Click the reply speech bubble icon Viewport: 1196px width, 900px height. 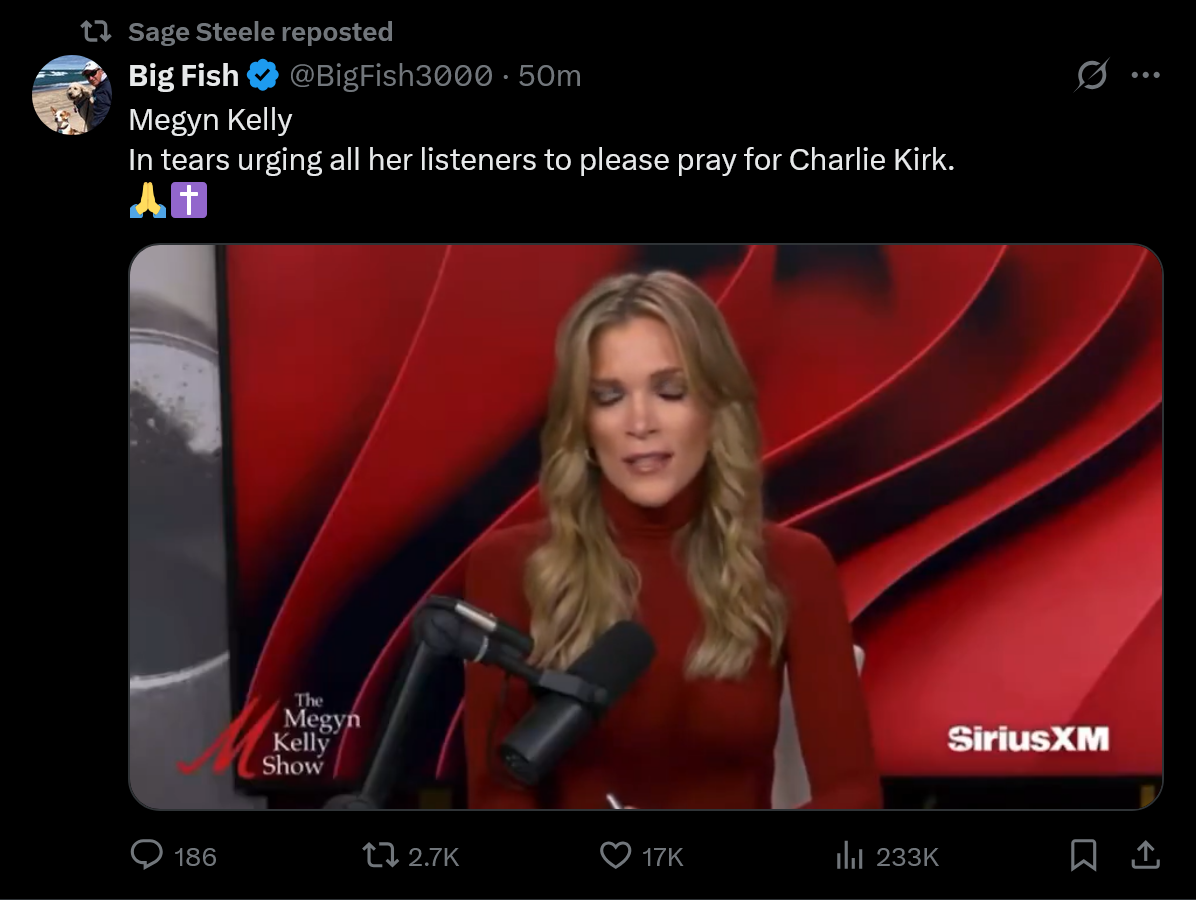(x=147, y=856)
